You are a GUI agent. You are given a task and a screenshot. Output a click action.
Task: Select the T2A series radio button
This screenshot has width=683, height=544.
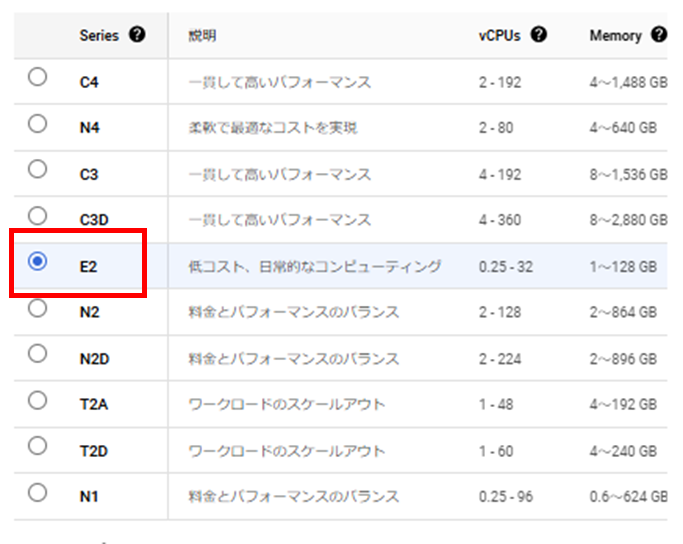(37, 400)
